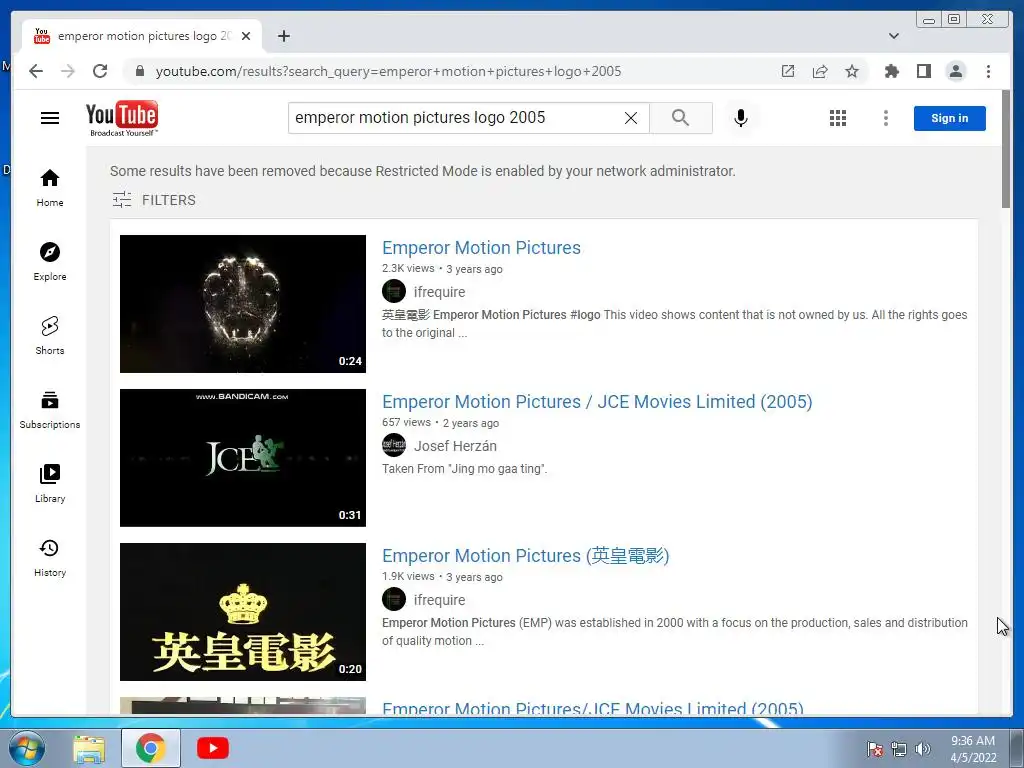The height and width of the screenshot is (768, 1024).
Task: Open the taskbar clock showing 9:36 AM
Action: click(973, 749)
